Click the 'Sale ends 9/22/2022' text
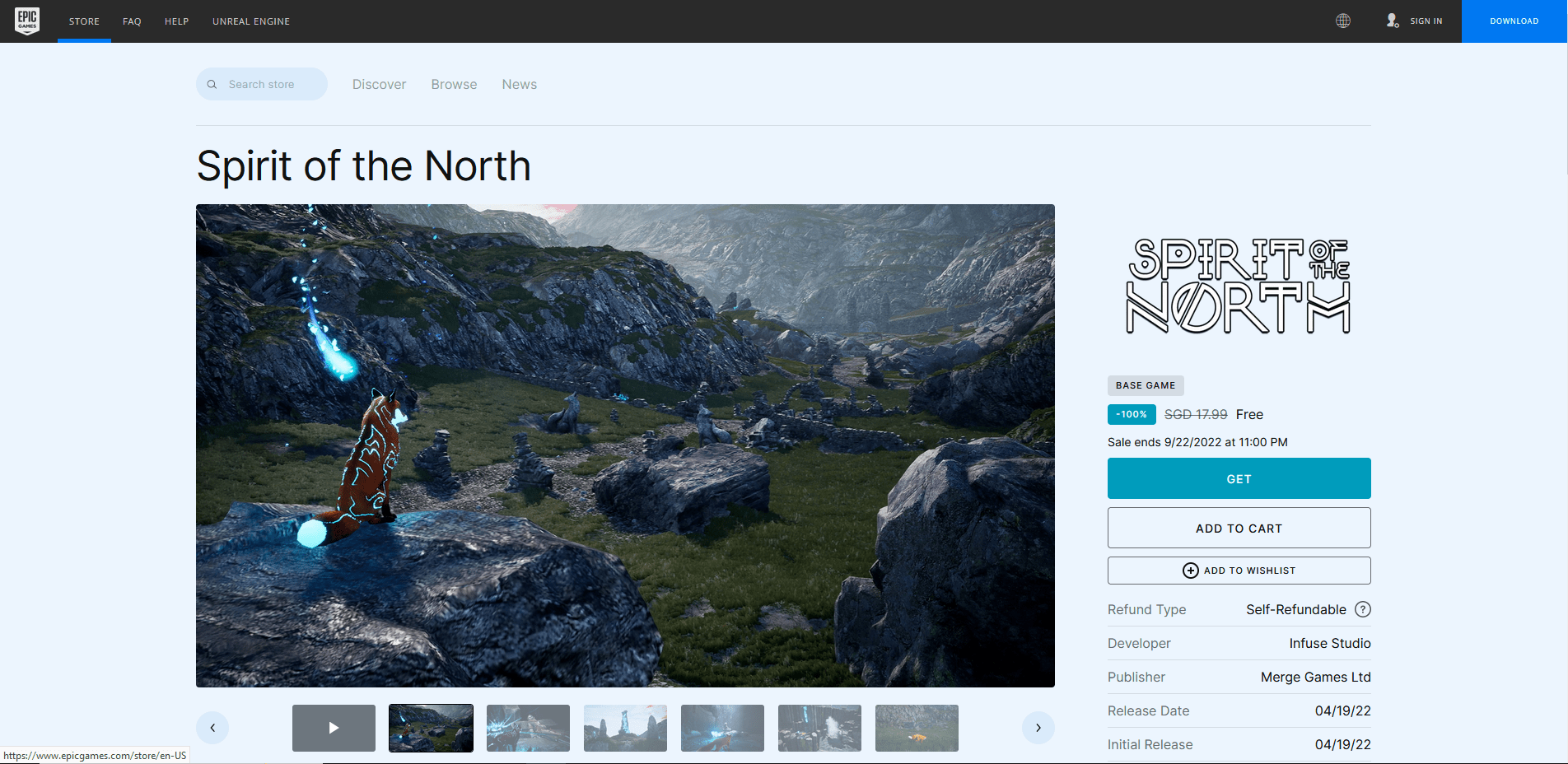Screen dimensions: 1568x764 (1197, 442)
